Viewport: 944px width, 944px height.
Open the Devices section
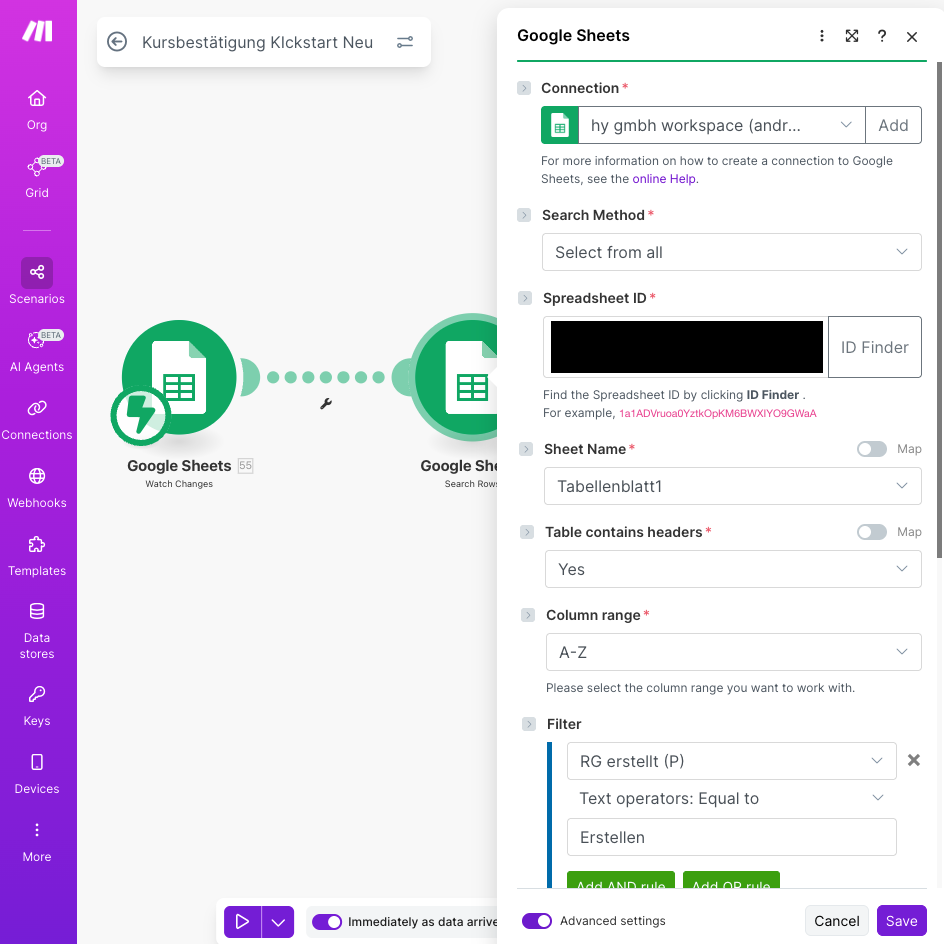click(37, 774)
